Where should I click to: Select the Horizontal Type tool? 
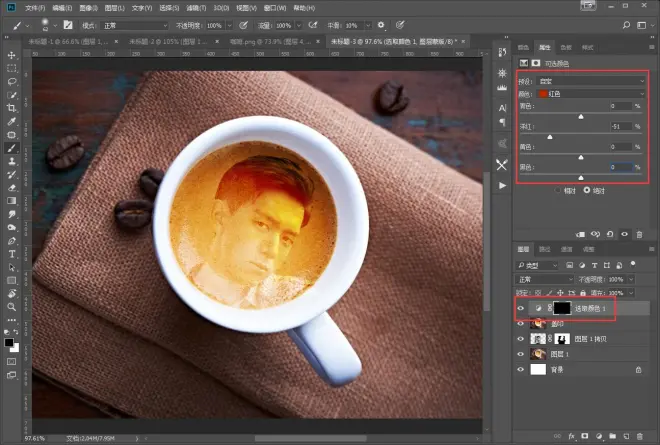(x=11, y=254)
